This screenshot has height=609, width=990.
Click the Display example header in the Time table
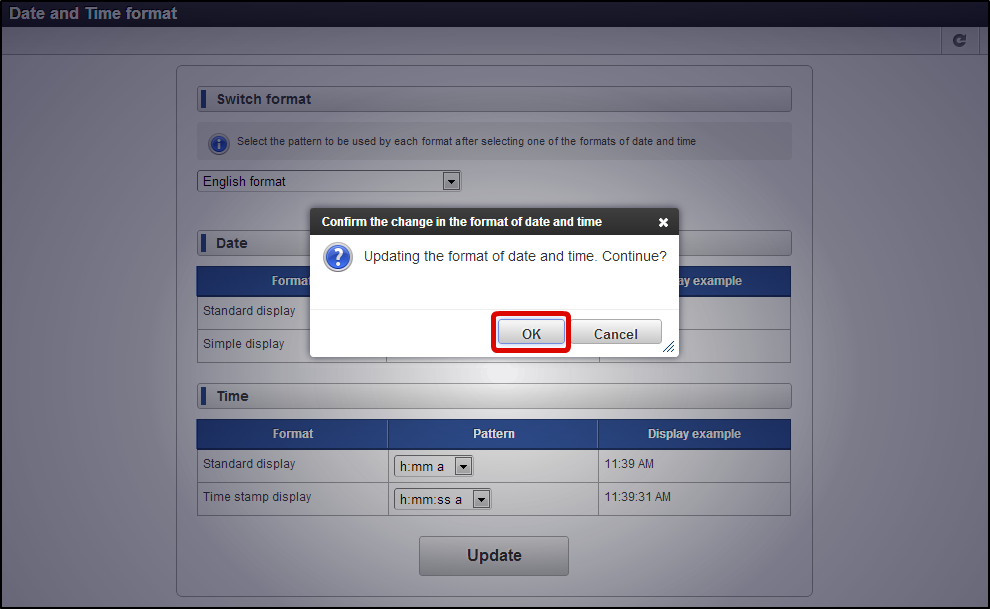(x=694, y=434)
